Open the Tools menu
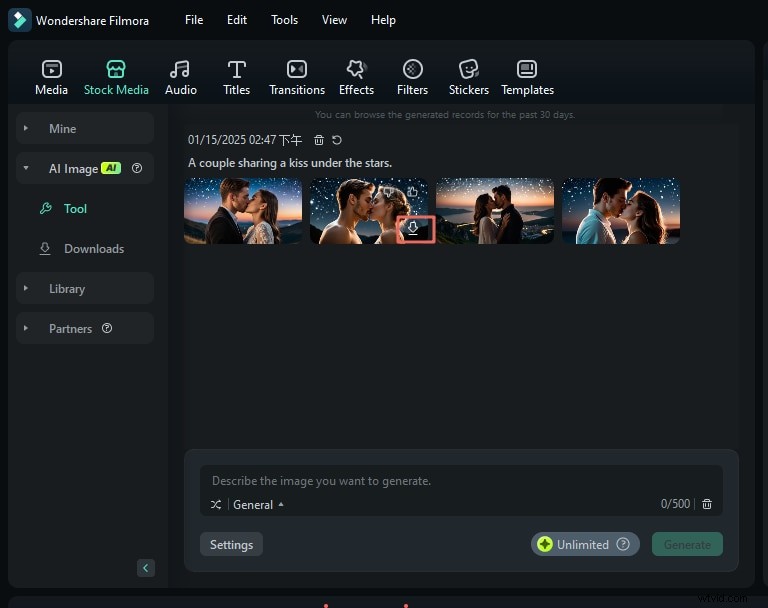 pyautogui.click(x=284, y=19)
